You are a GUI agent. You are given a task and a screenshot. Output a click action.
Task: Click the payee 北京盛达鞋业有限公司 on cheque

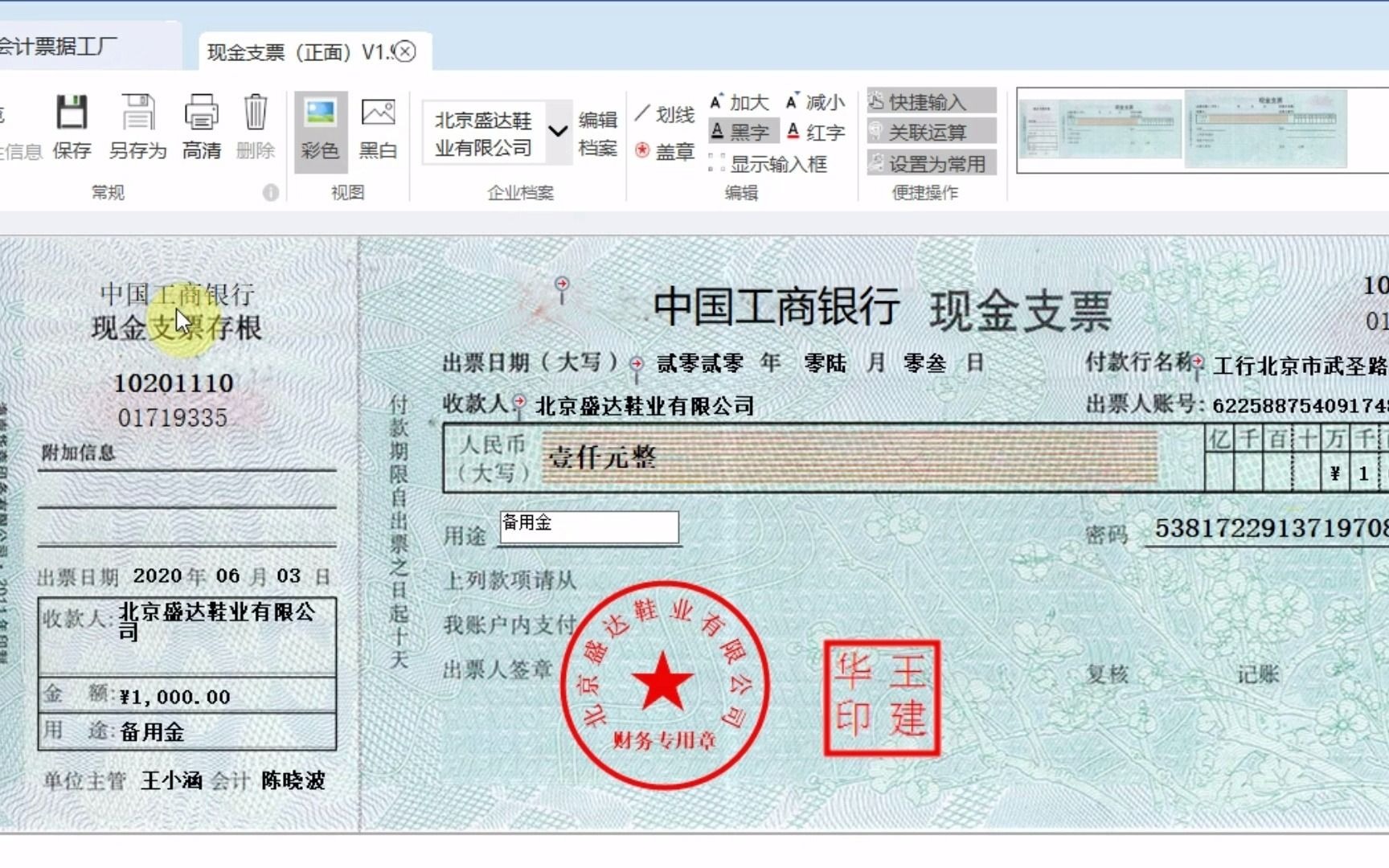click(x=645, y=406)
